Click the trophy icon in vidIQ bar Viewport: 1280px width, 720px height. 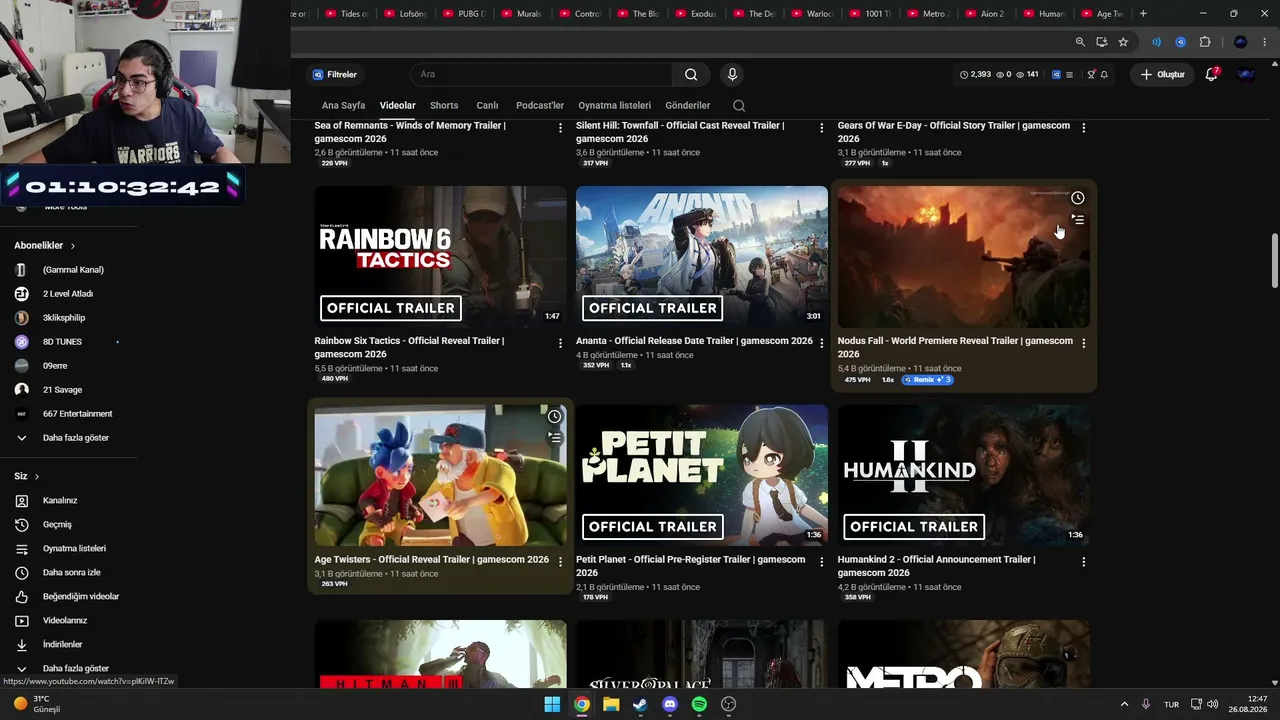coord(1091,75)
